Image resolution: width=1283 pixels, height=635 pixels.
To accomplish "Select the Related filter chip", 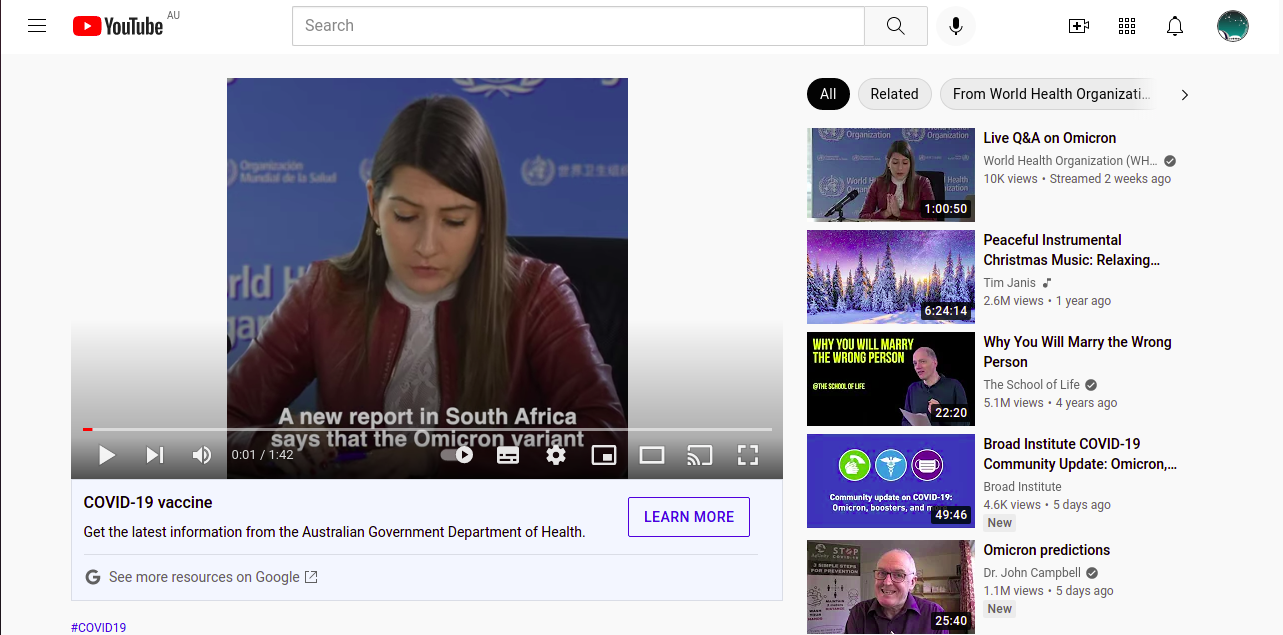I will click(x=894, y=94).
